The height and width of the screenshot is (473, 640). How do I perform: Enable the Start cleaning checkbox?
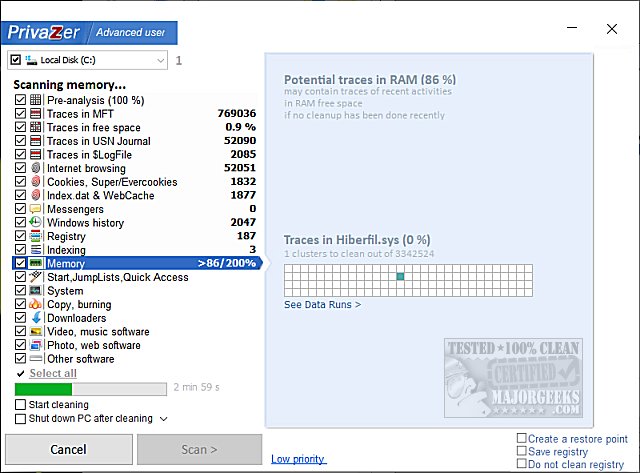tap(20, 404)
